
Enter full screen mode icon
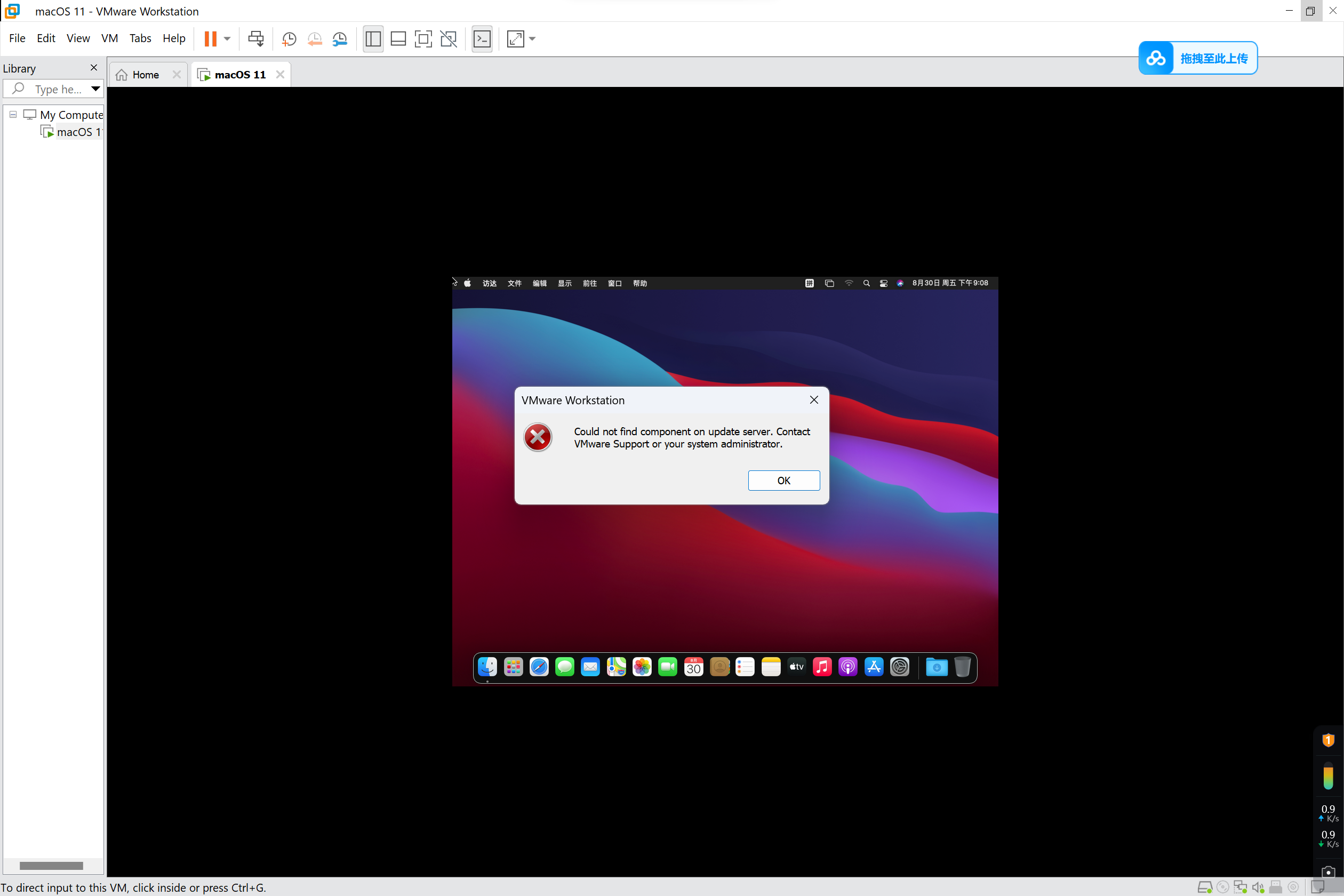(423, 39)
